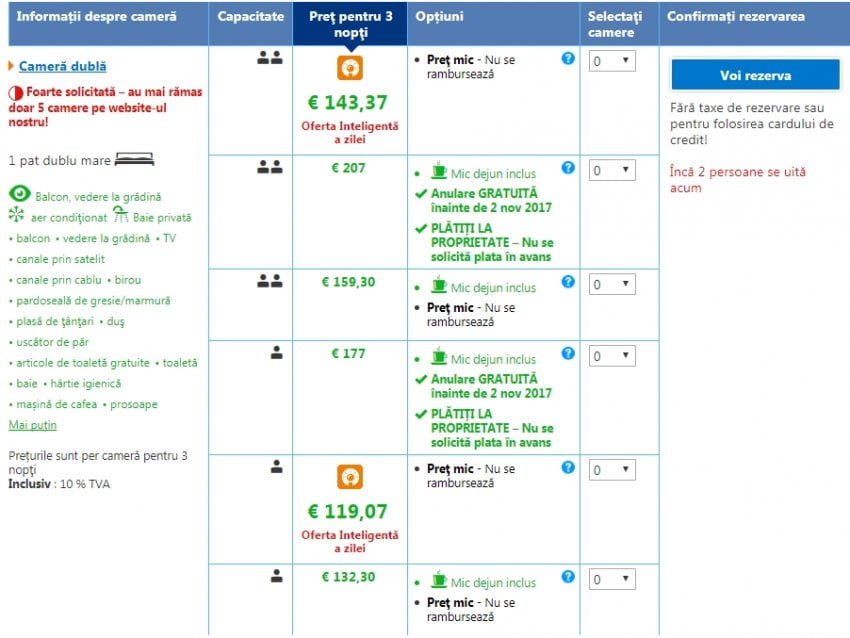Click the green eye balcony view icon

[x=19, y=194]
